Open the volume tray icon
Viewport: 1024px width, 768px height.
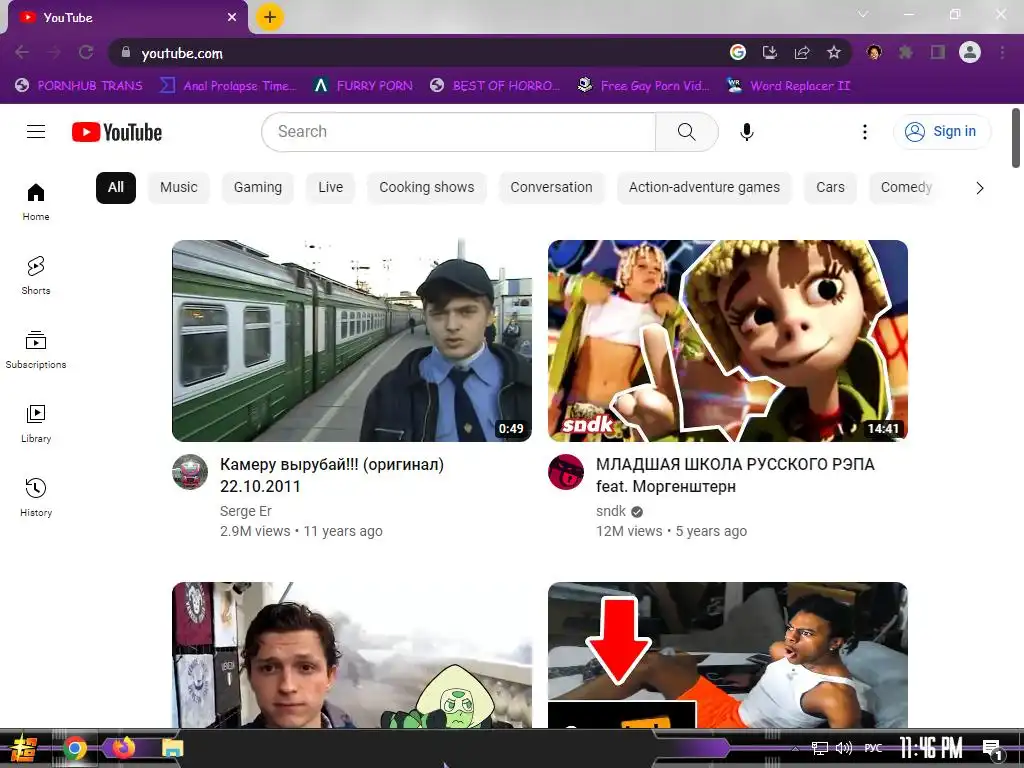tap(844, 748)
